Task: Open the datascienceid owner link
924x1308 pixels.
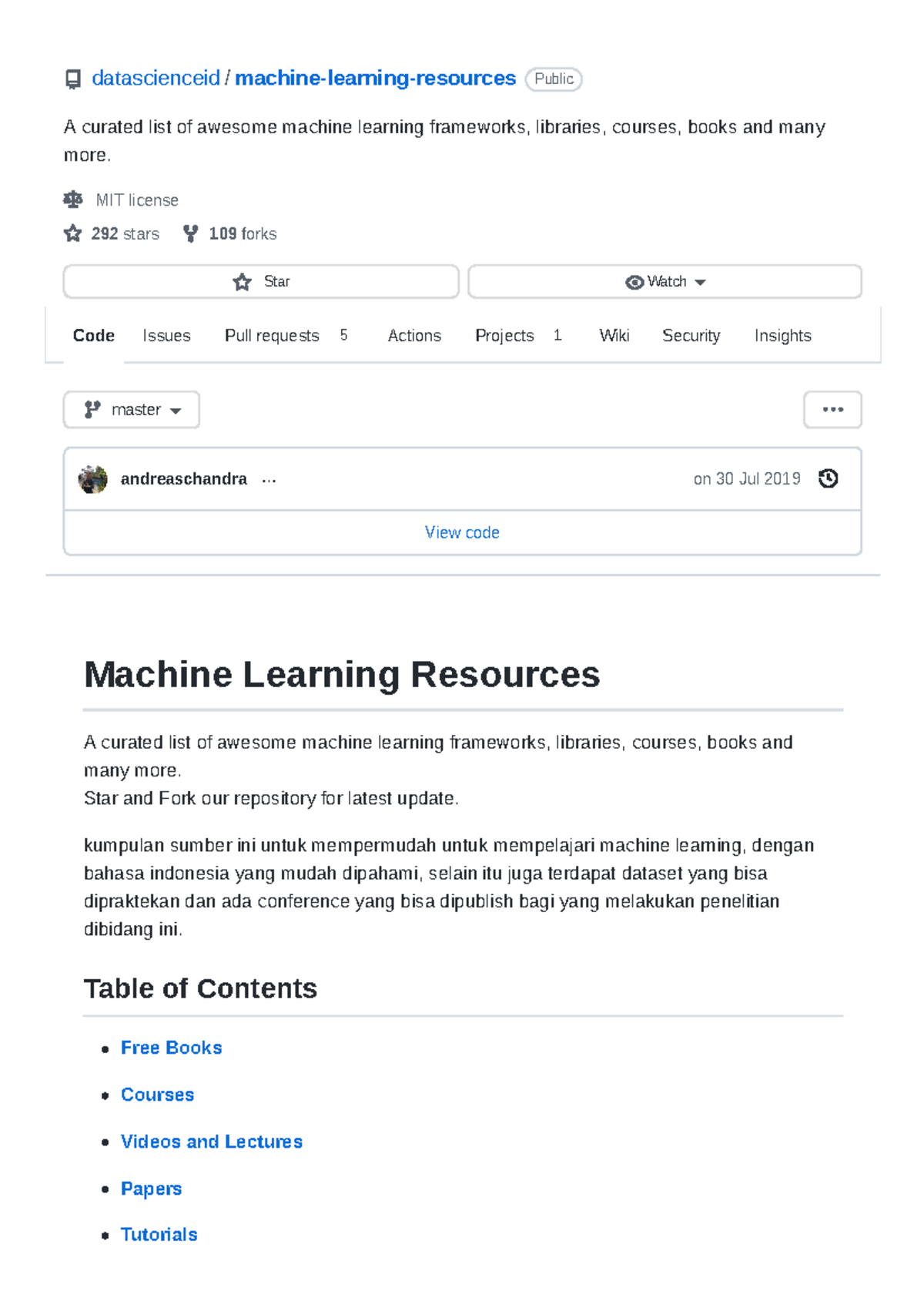Action: pos(156,79)
